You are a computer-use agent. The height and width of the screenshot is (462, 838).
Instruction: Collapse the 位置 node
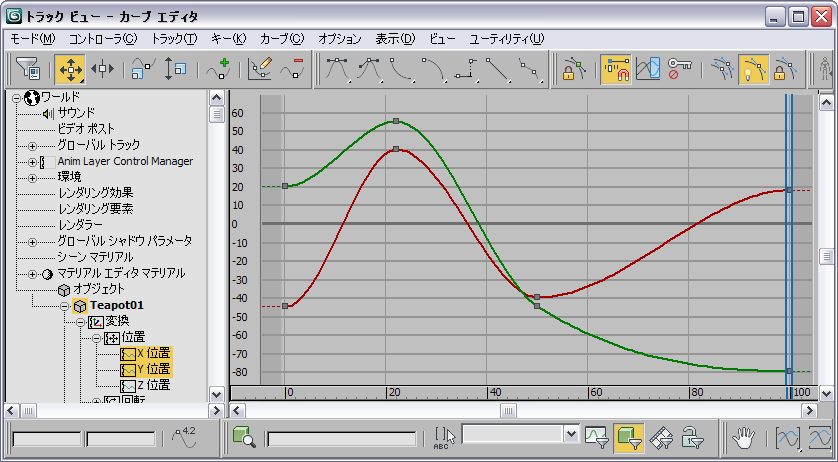[x=97, y=338]
